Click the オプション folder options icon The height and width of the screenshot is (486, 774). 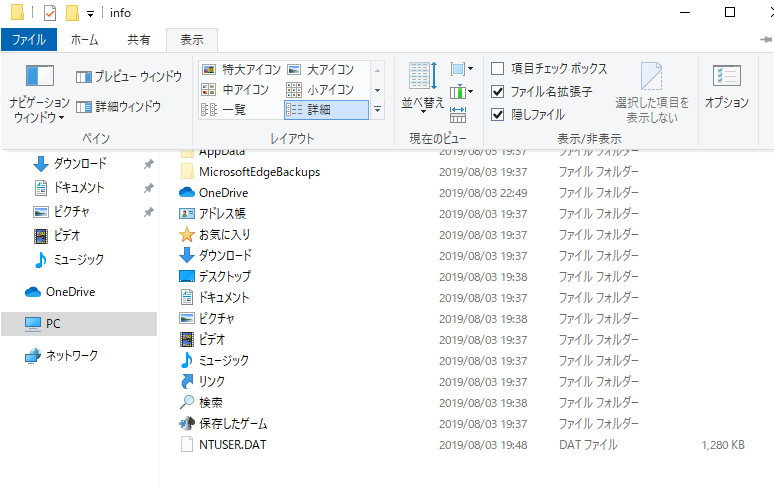pos(726,86)
